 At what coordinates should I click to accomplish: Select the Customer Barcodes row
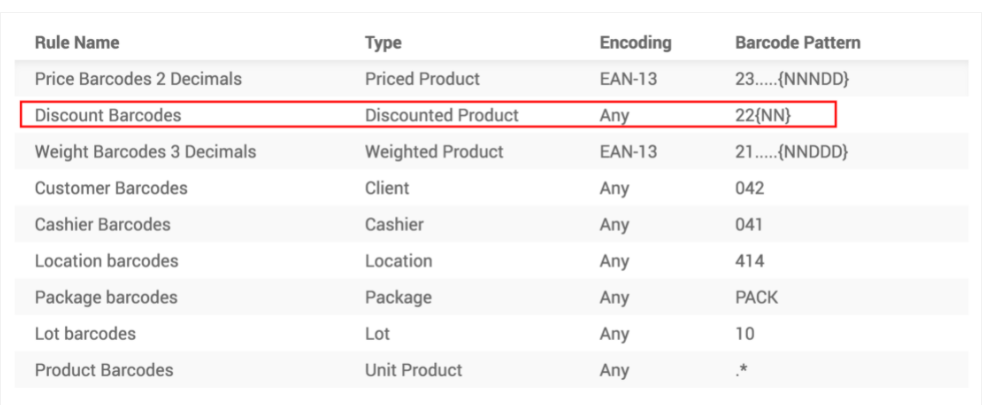pyautogui.click(x=491, y=188)
